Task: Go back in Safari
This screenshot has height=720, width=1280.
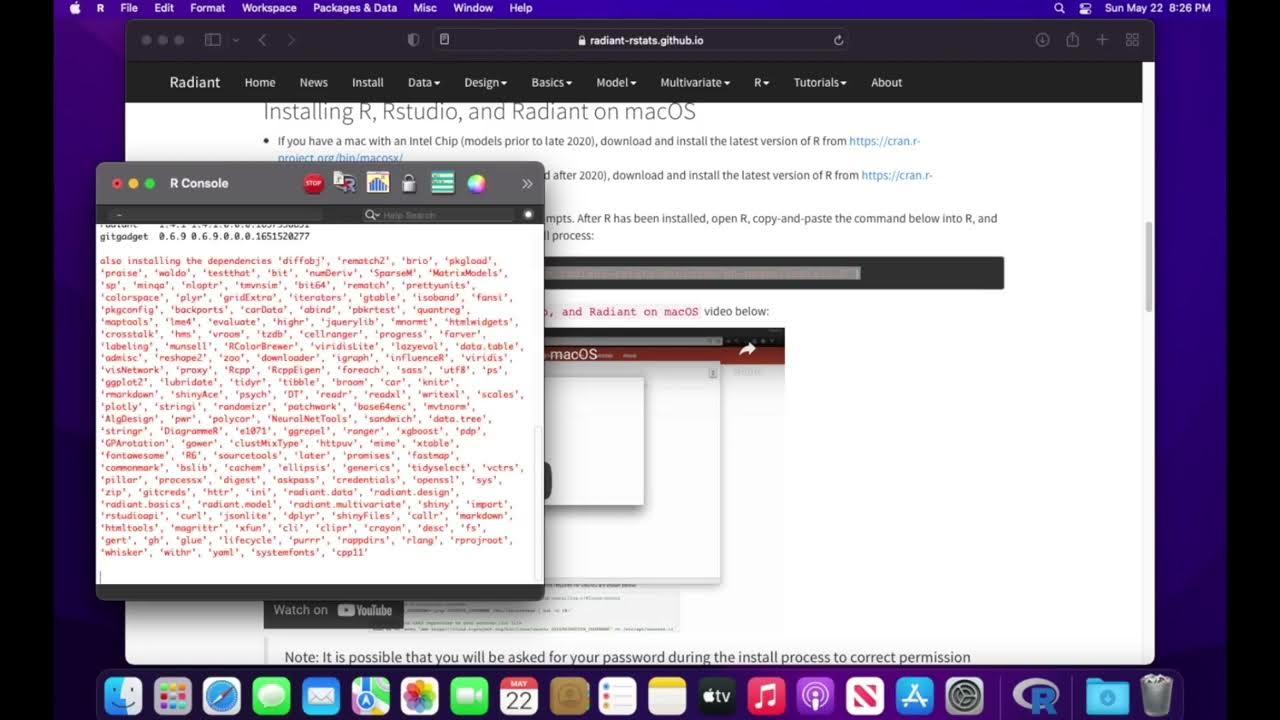Action: [262, 40]
